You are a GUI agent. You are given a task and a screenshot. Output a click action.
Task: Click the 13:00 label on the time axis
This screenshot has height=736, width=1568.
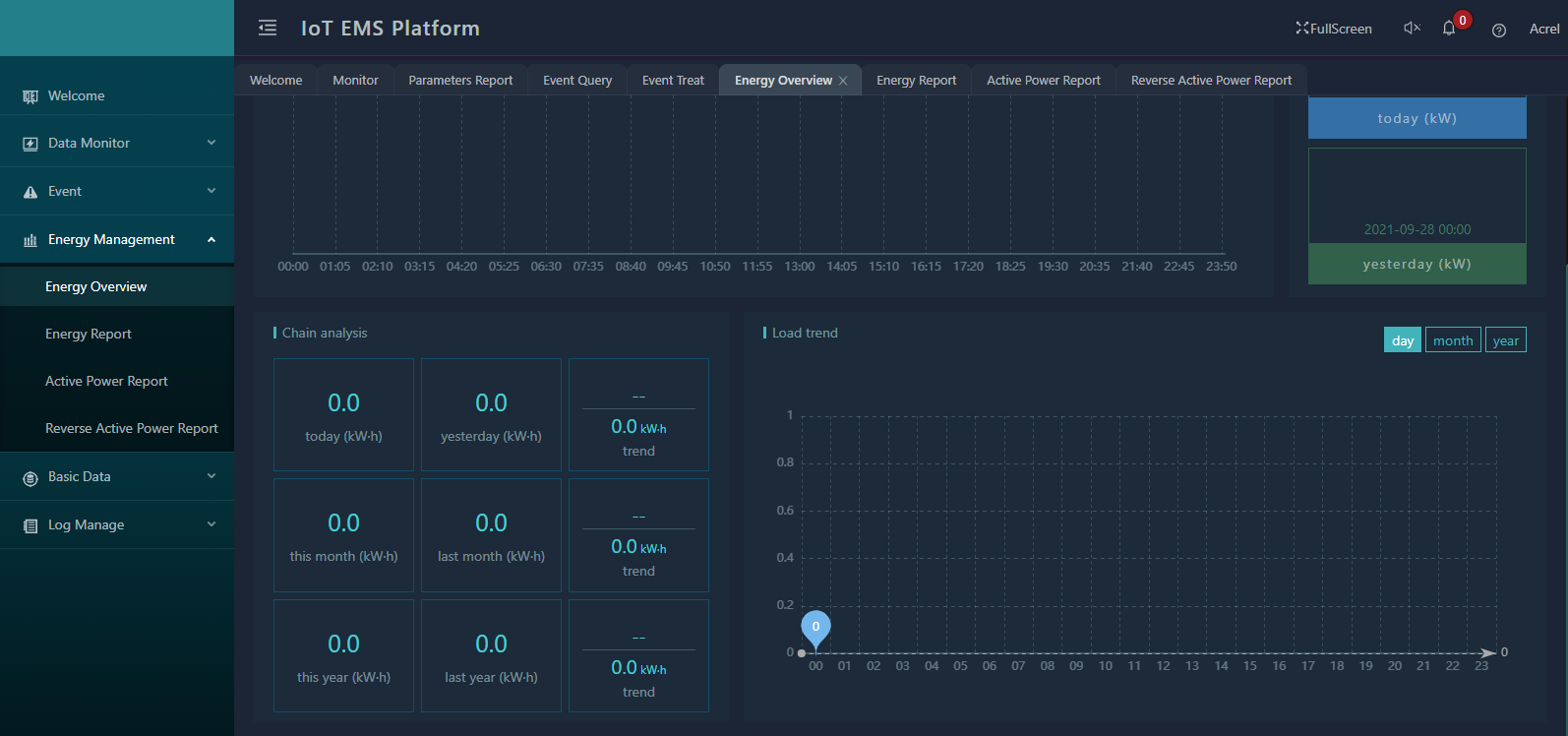tap(800, 267)
